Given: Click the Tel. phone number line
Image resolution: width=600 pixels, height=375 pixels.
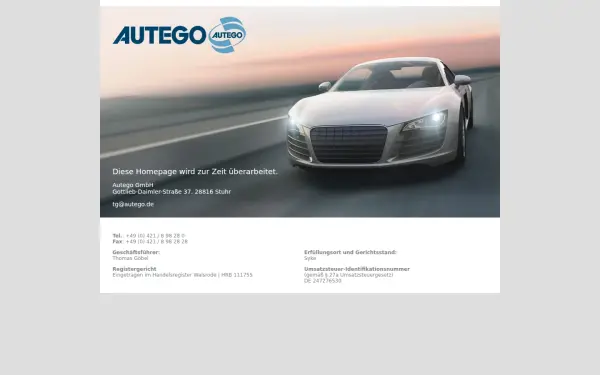Looking at the screenshot, I should point(149,236).
